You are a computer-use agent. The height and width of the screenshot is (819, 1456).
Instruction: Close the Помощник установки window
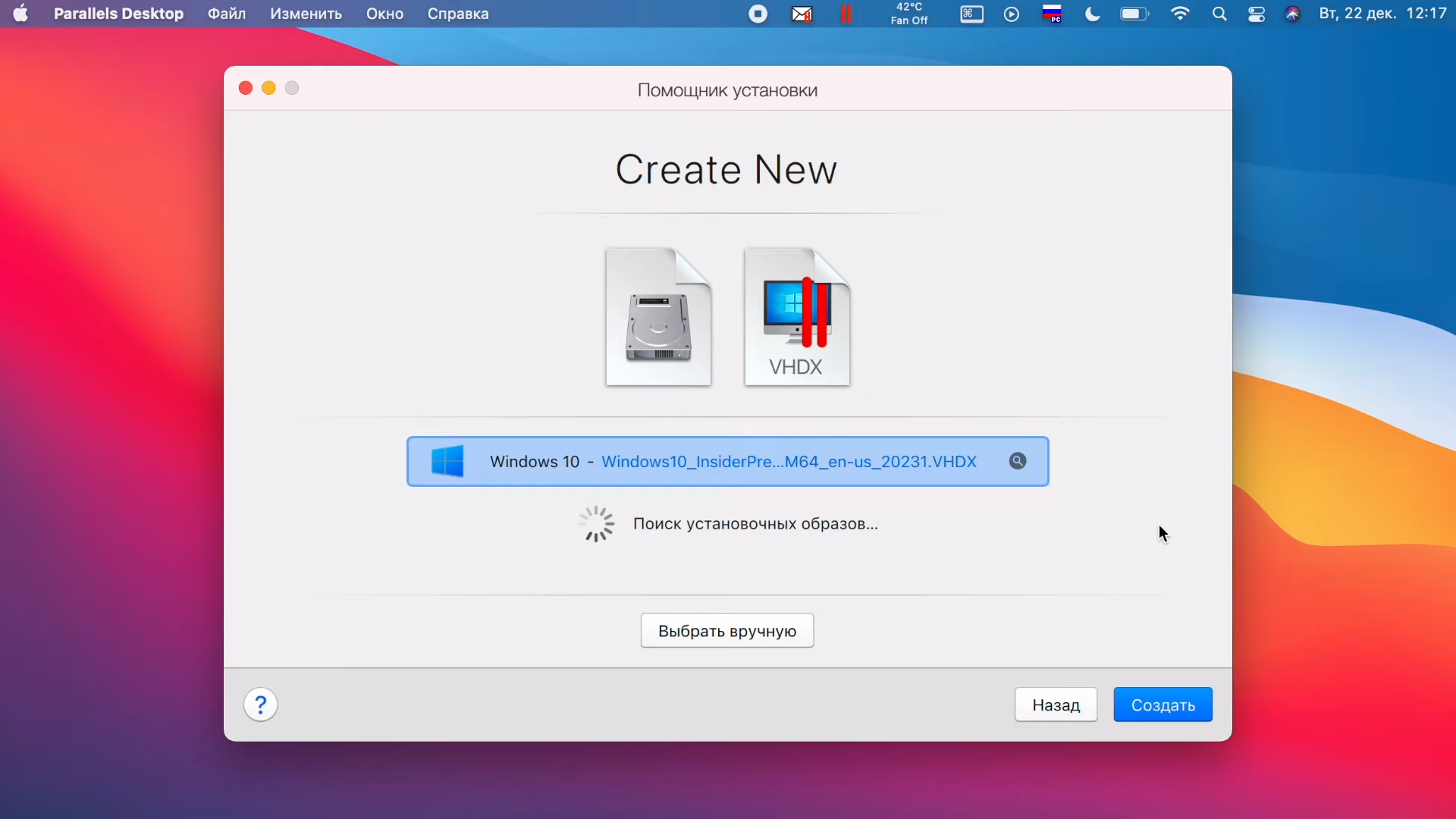tap(246, 88)
